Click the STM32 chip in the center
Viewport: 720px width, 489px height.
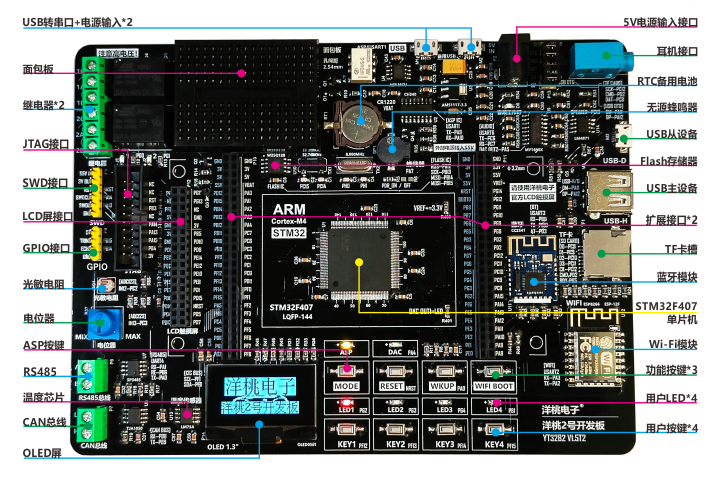pyautogui.click(x=360, y=260)
